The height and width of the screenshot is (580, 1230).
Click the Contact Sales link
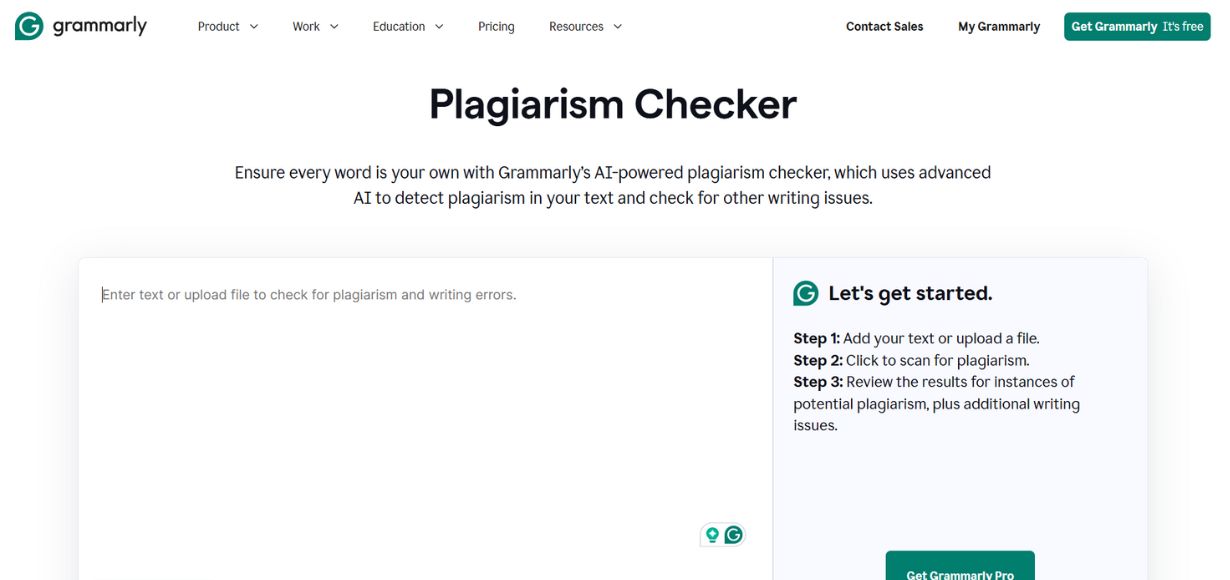coord(883,26)
